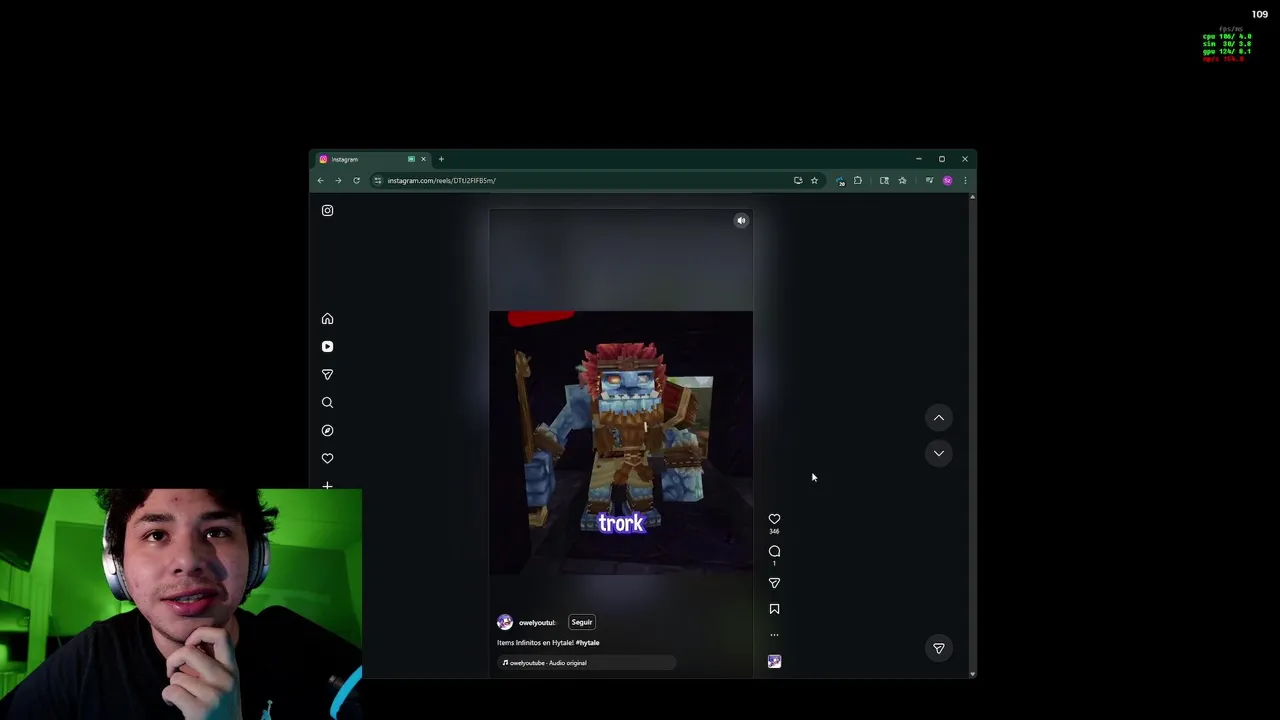This screenshot has width=1280, height=720.
Task: Open the #hytale hashtag
Action: pos(587,643)
